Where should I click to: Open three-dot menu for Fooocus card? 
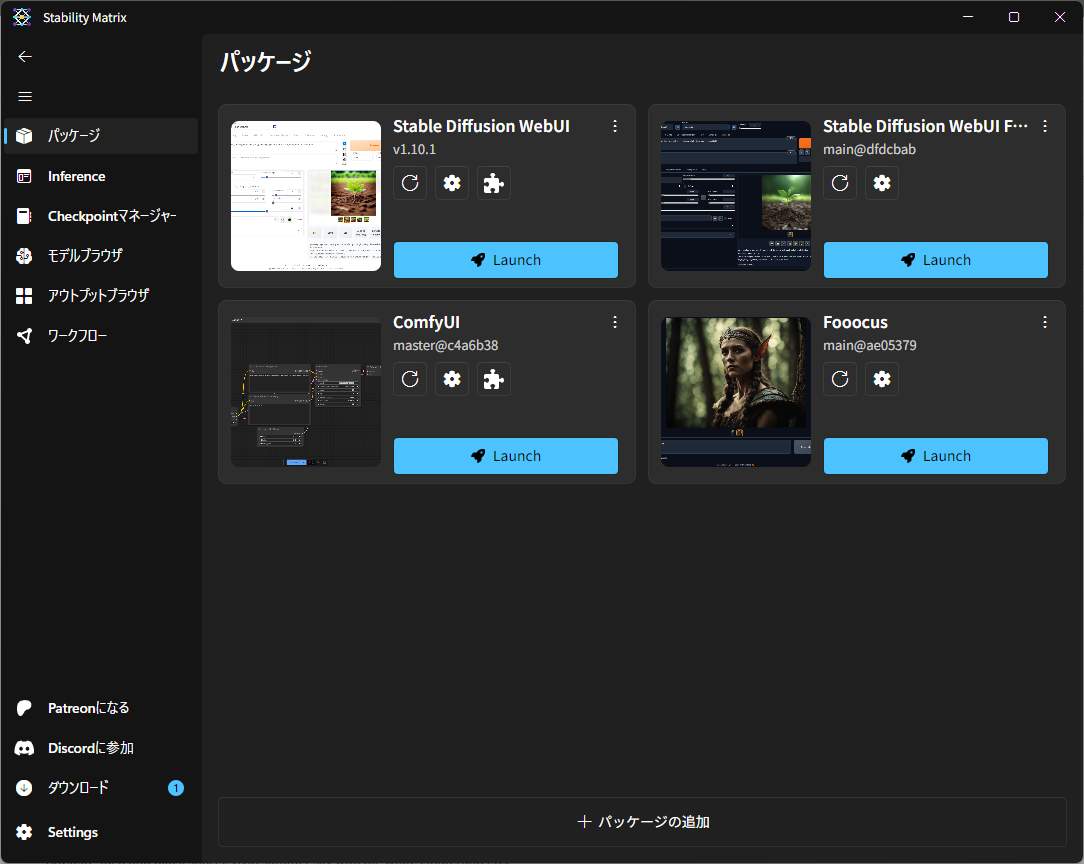click(x=1045, y=322)
